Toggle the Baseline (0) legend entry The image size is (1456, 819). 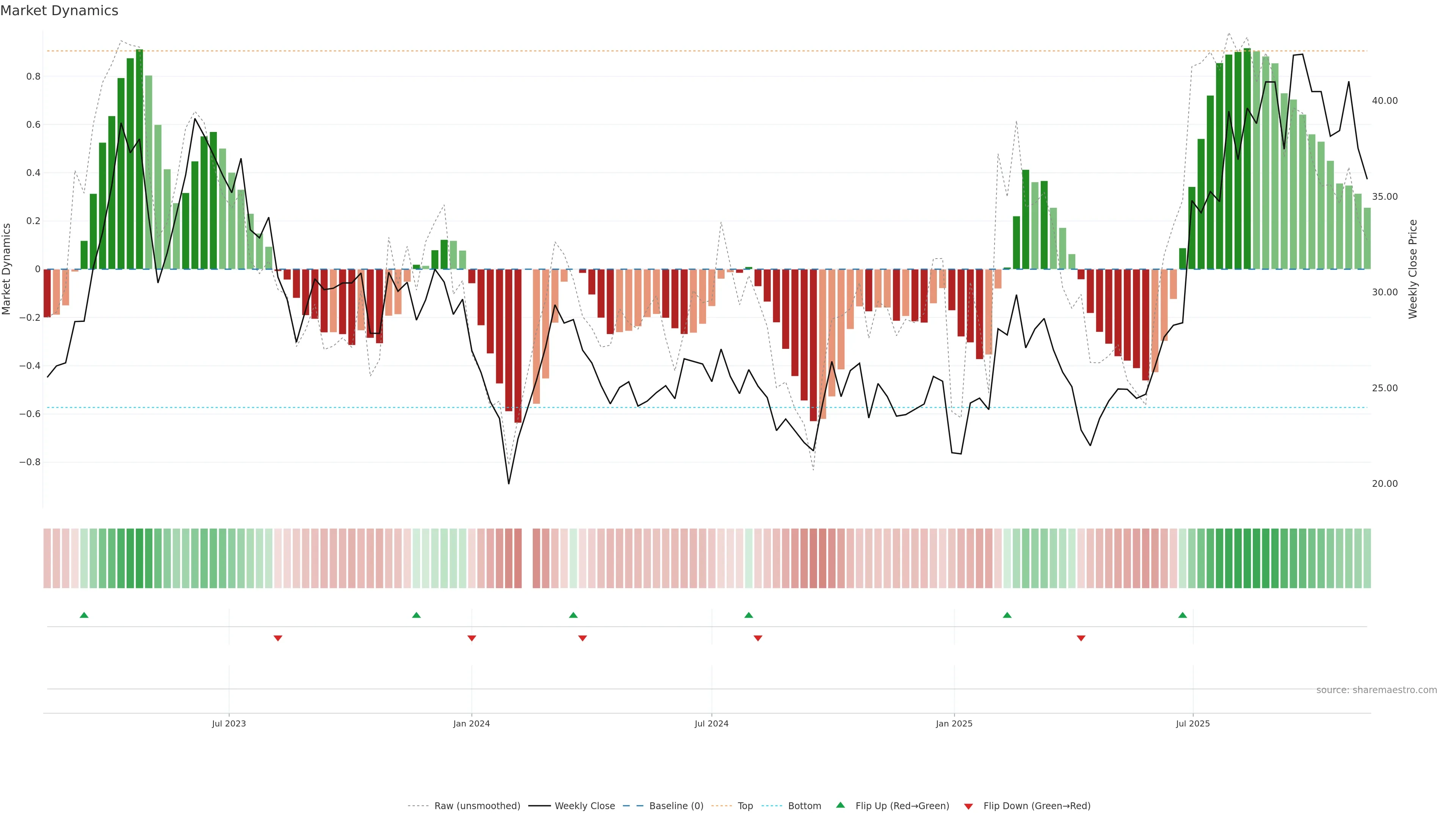pyautogui.click(x=676, y=806)
